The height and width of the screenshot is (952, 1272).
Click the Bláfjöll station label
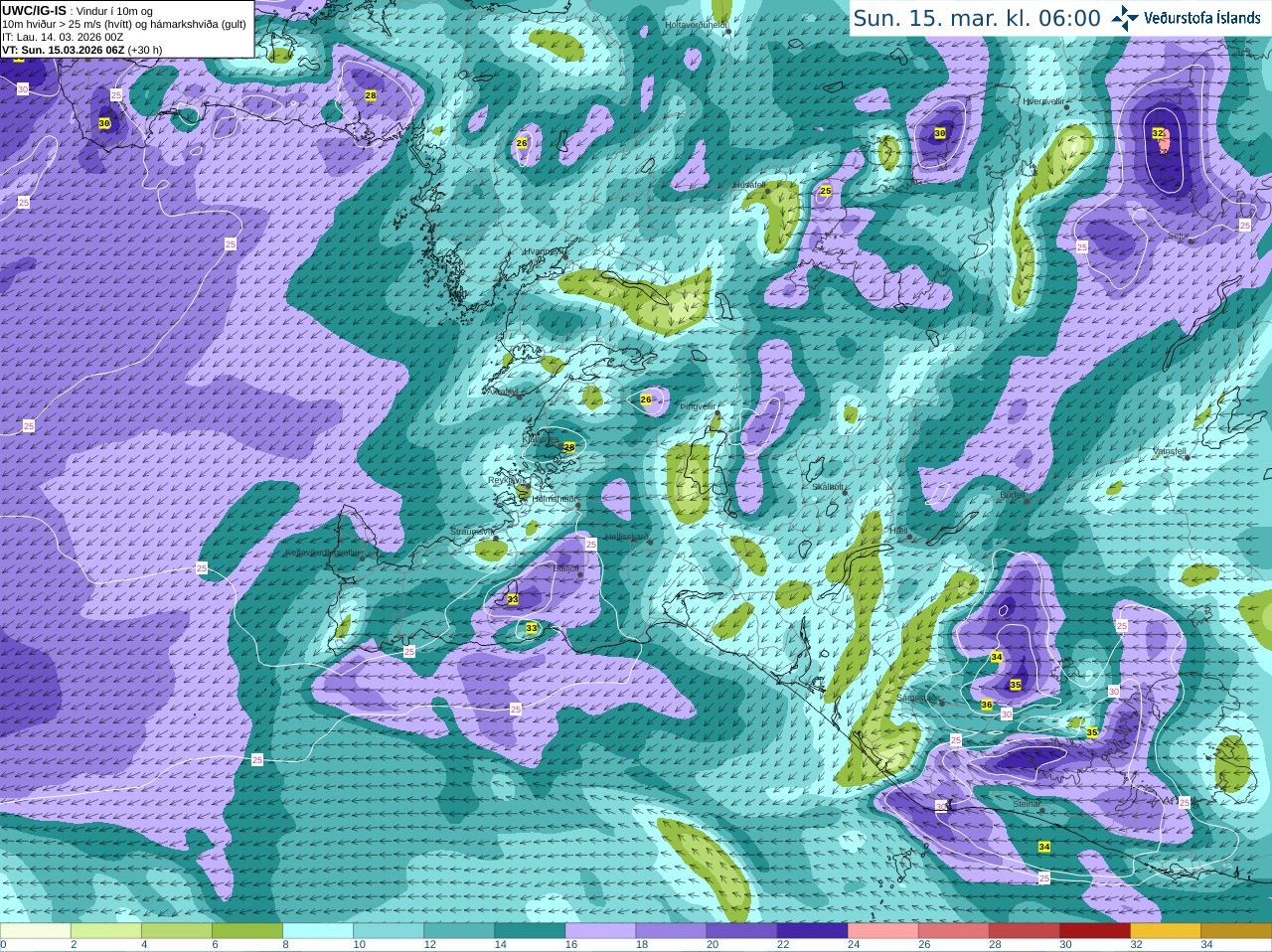click(565, 568)
